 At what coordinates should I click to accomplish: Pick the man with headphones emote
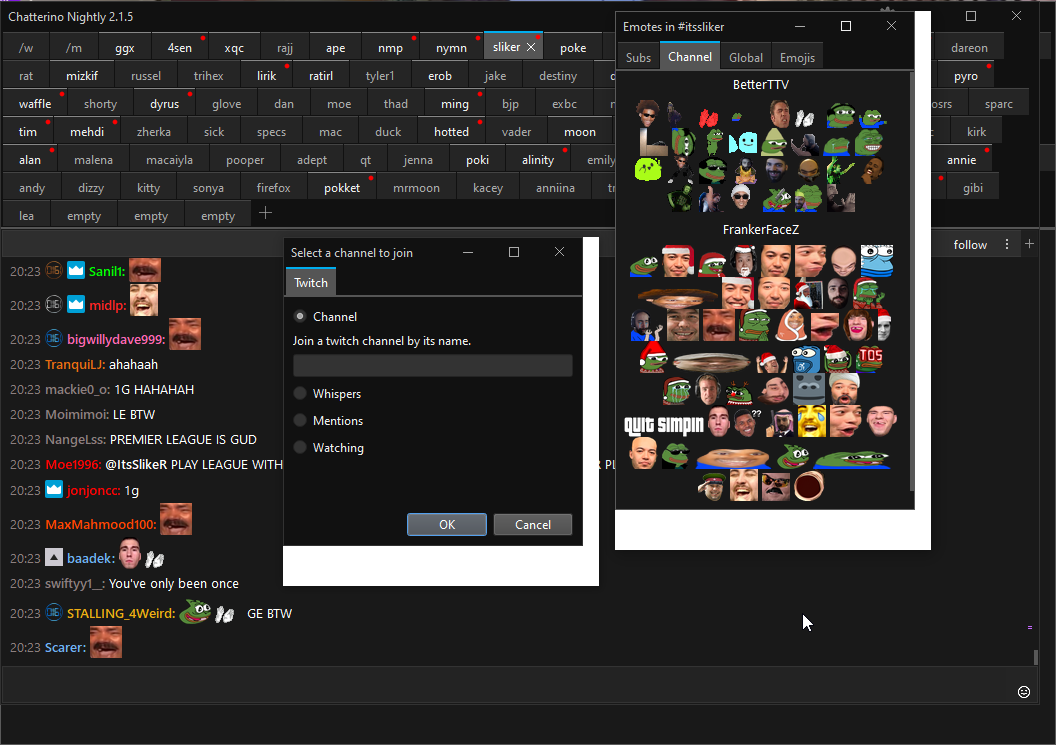tap(707, 389)
